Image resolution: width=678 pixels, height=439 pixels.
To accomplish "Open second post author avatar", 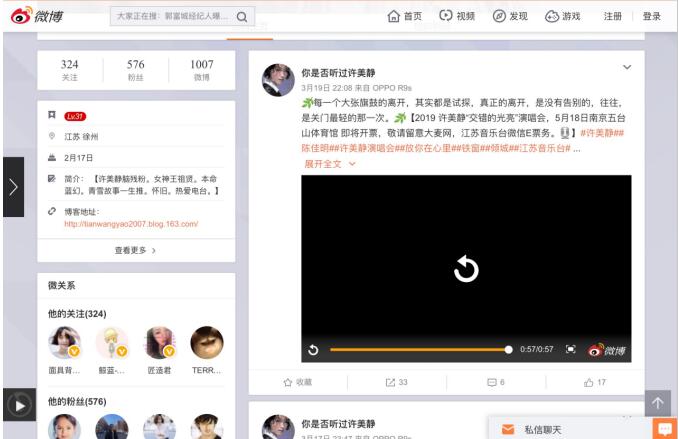I will [278, 427].
